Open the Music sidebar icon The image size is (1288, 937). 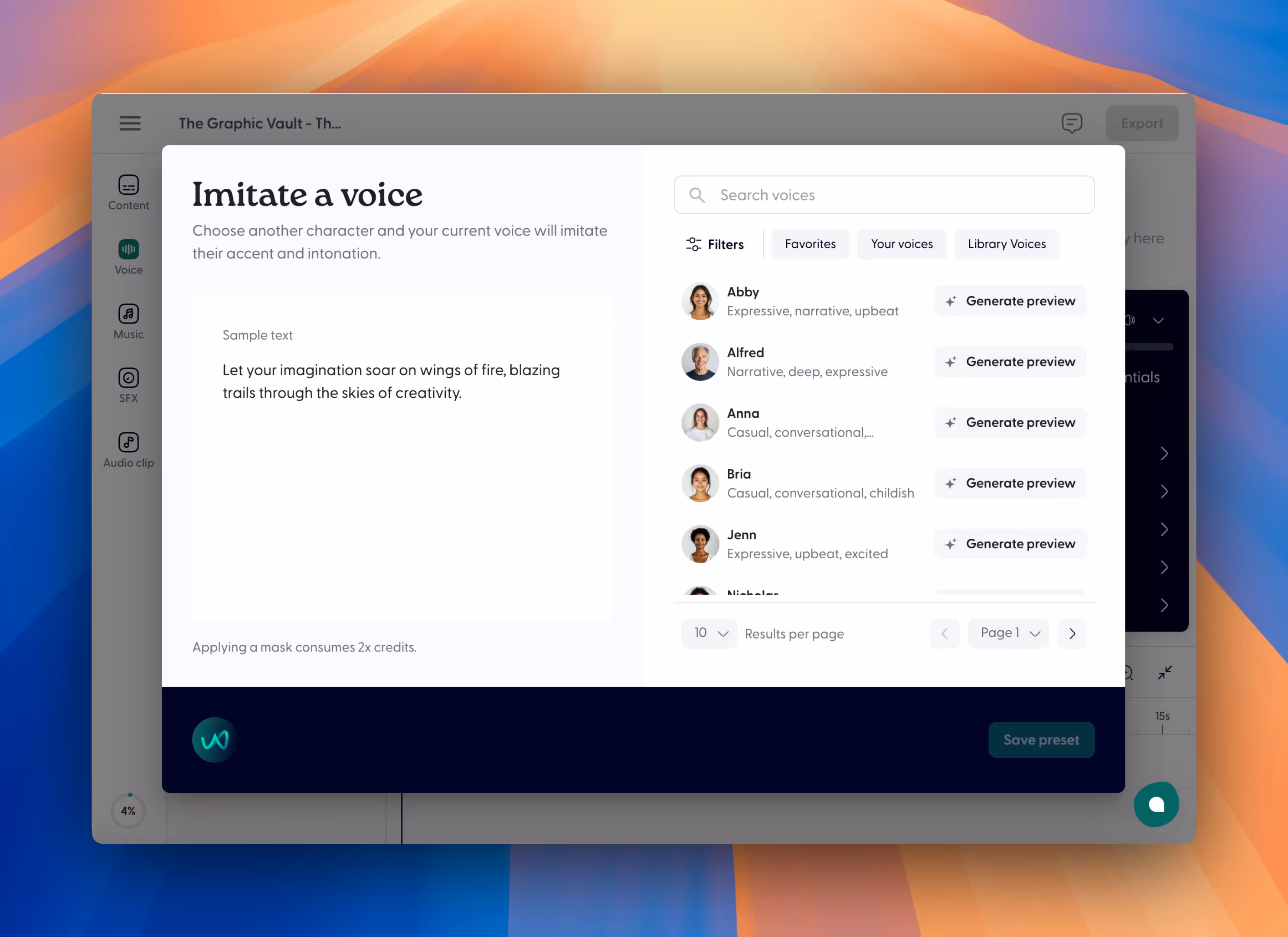pyautogui.click(x=128, y=314)
